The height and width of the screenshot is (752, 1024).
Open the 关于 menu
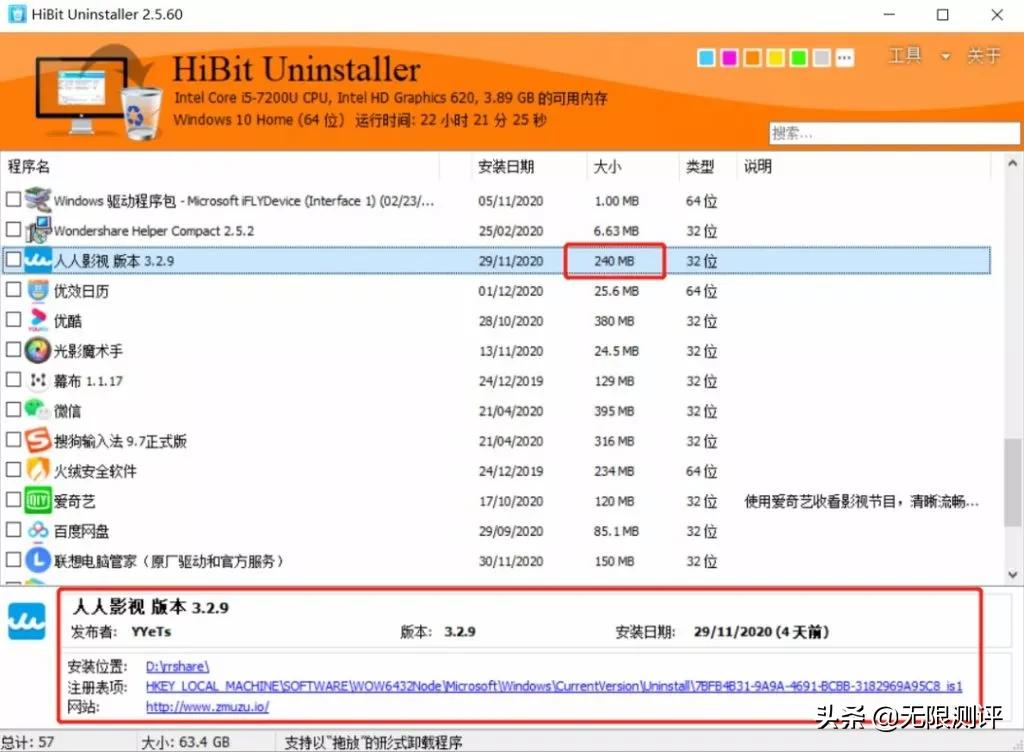984,55
